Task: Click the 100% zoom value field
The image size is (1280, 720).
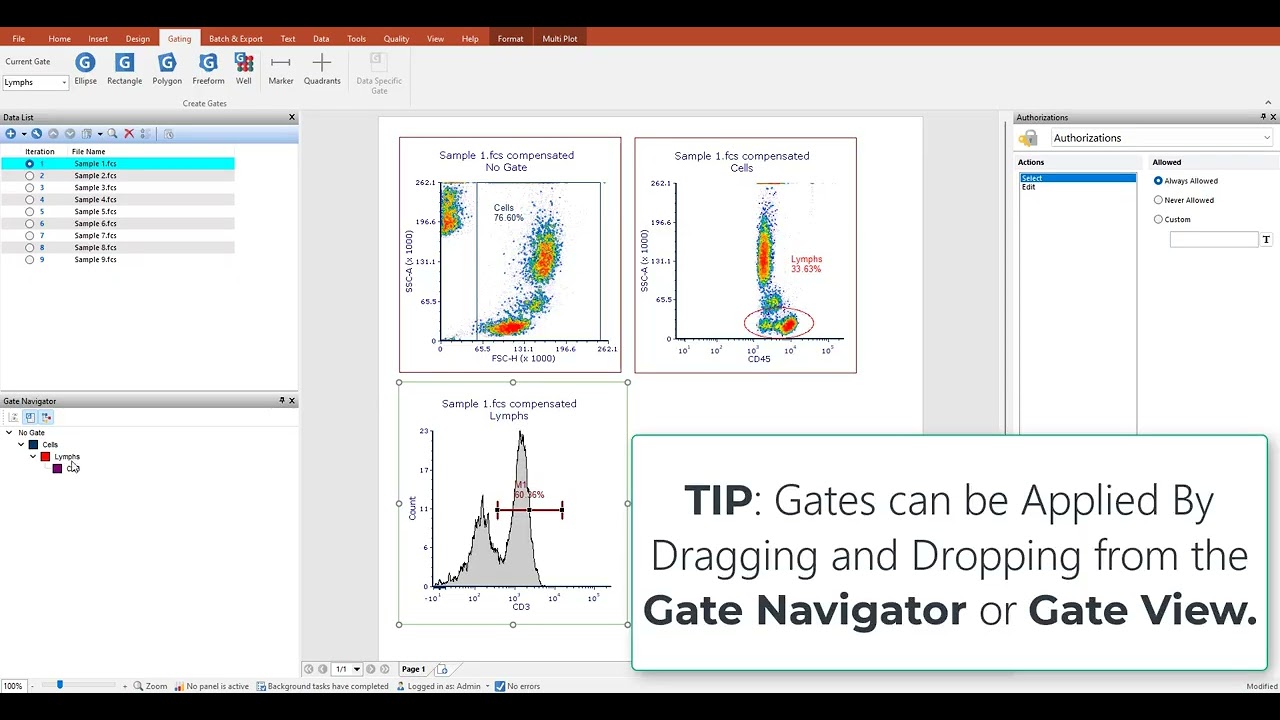Action: [12, 686]
